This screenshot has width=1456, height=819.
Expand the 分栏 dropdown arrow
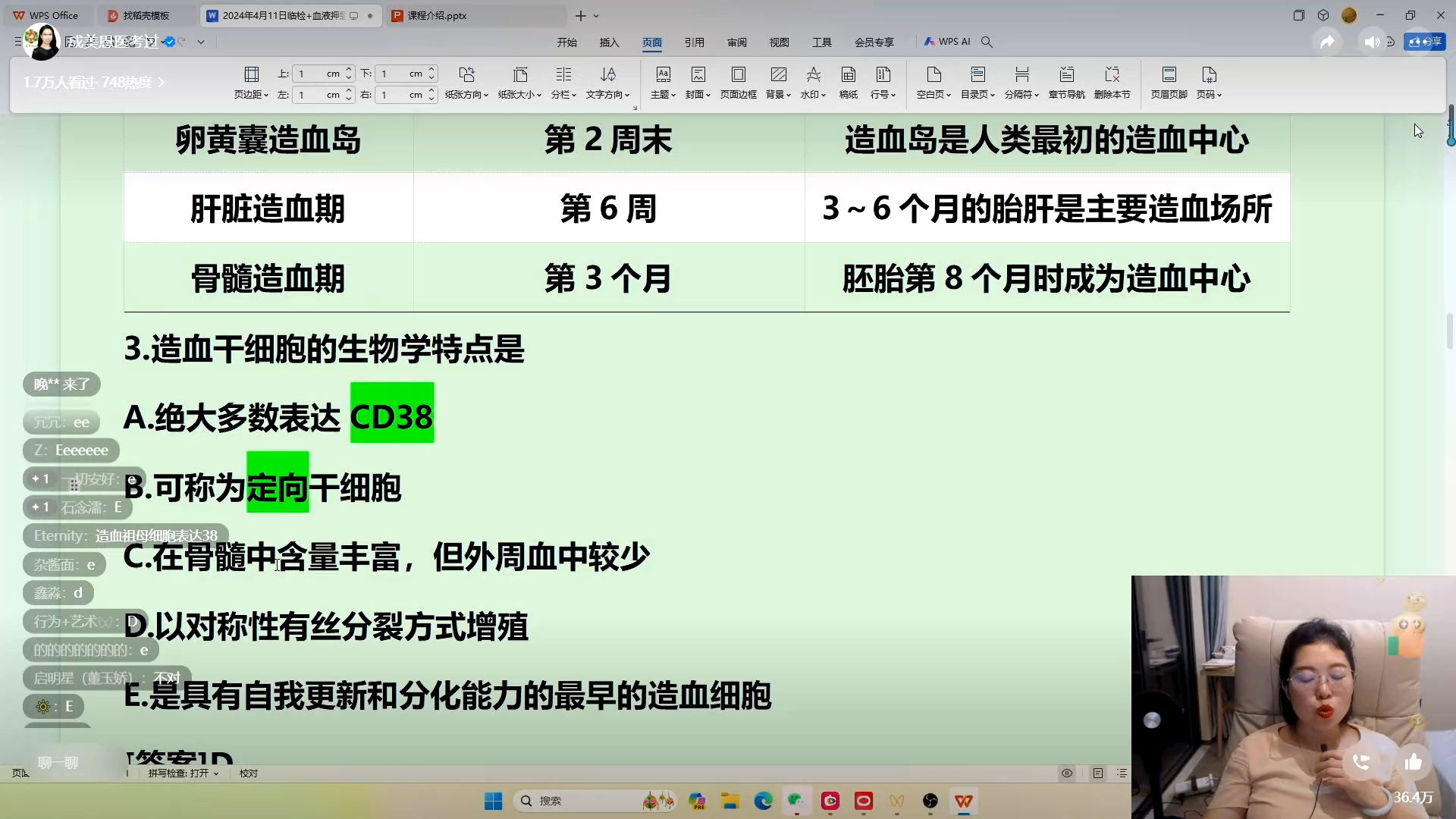574,95
